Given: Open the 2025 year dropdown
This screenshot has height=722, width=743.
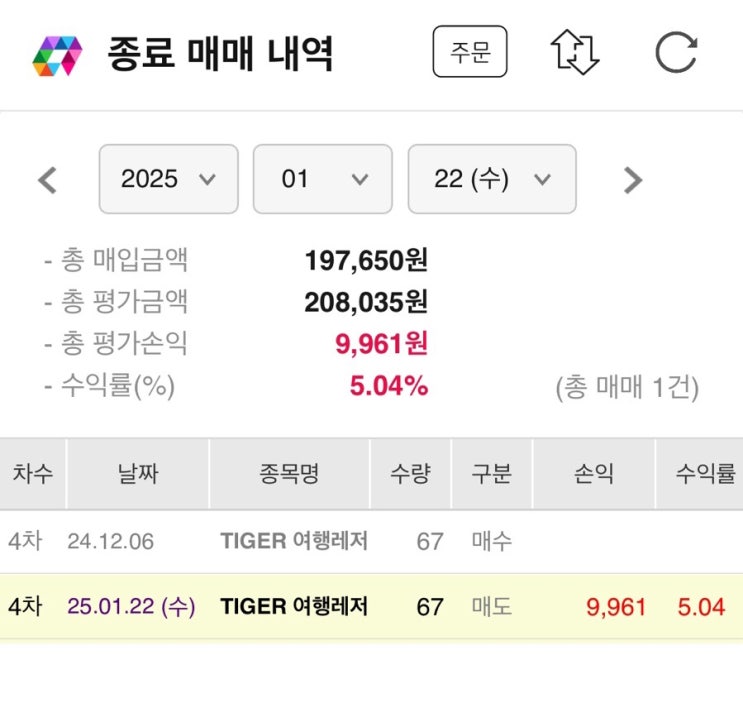Looking at the screenshot, I should [168, 179].
